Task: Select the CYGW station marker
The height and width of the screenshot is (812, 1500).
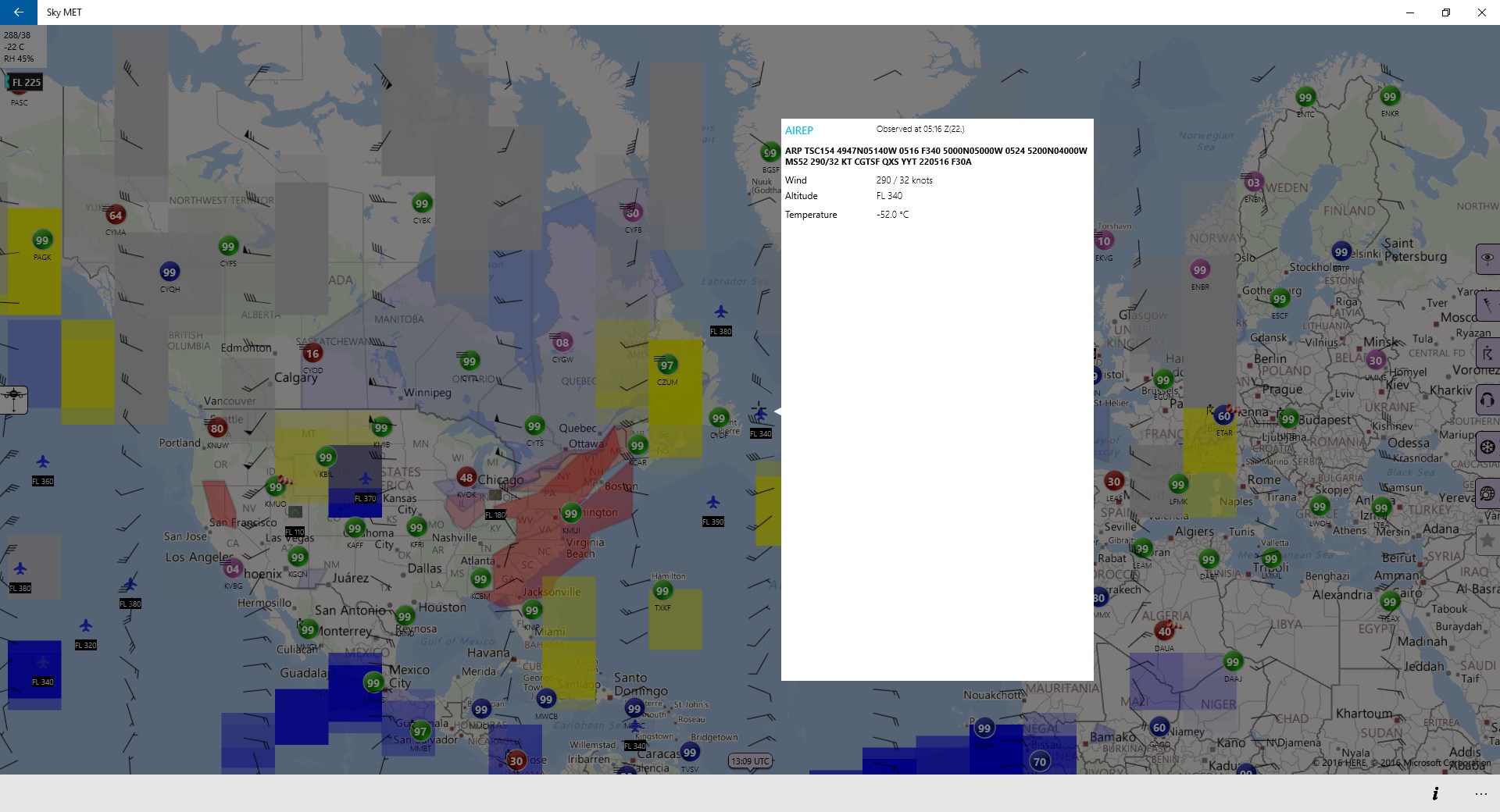Action: click(562, 343)
